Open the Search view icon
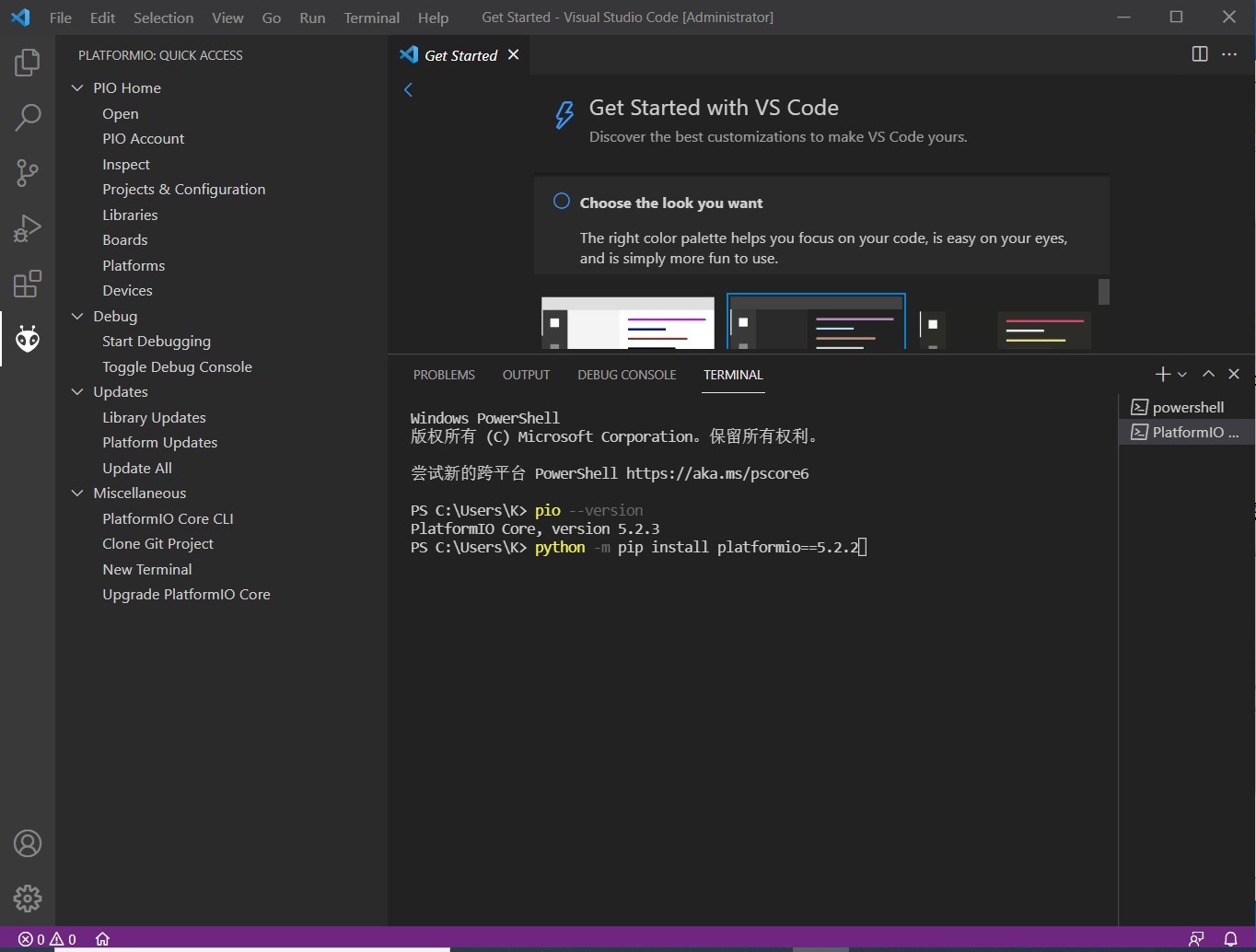The width and height of the screenshot is (1256, 952). coord(28,118)
